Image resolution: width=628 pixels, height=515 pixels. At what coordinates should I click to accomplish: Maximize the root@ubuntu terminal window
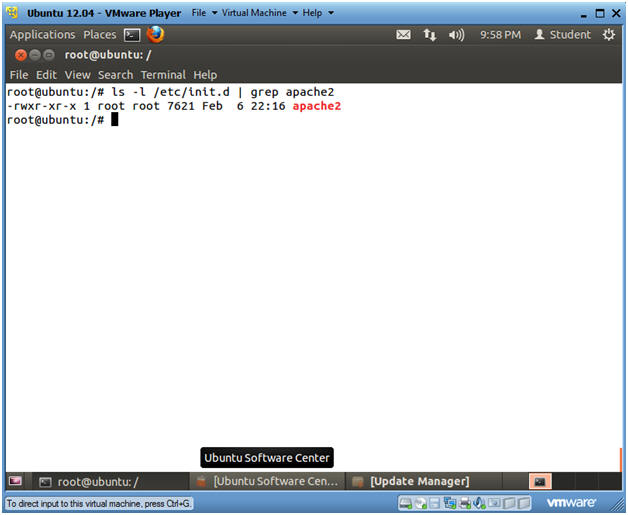click(49, 55)
